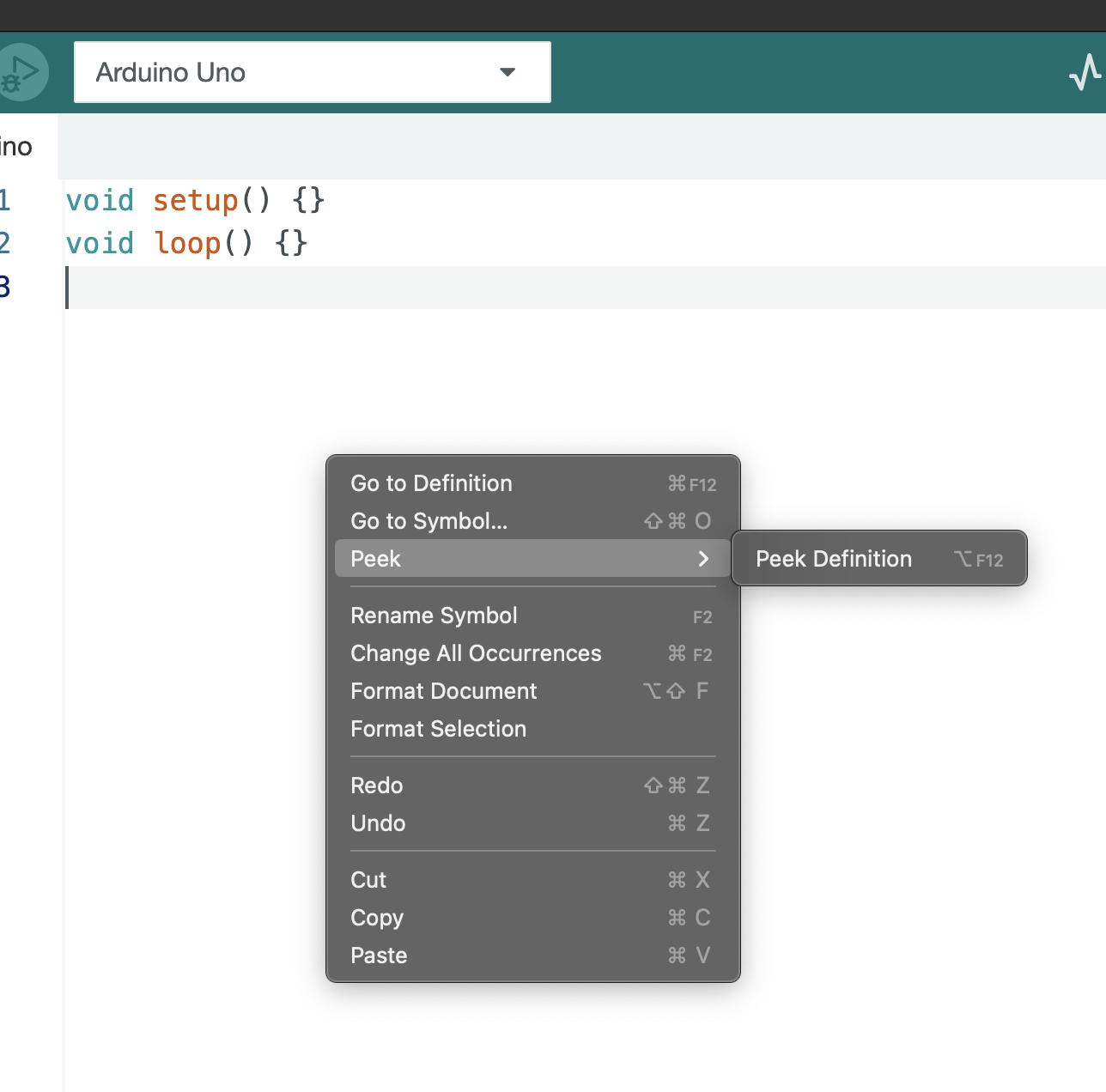Select Redo from context menu
This screenshot has width=1106, height=1092.
533,786
